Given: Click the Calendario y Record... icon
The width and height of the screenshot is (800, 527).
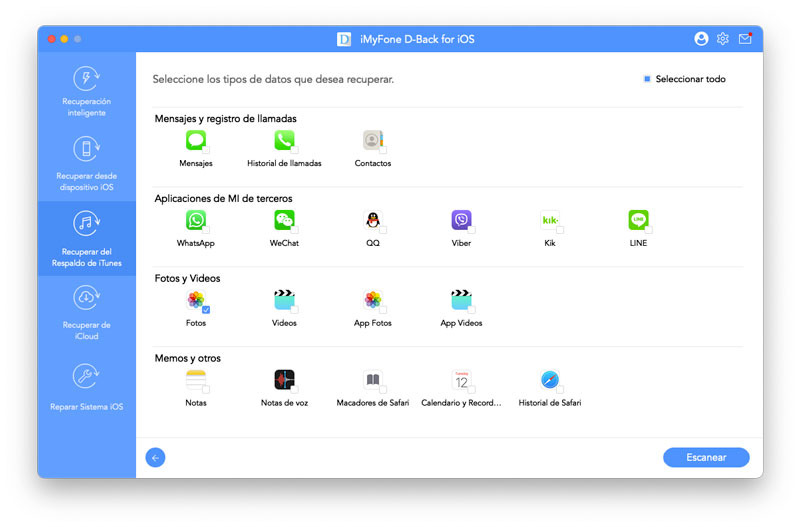Looking at the screenshot, I should (461, 380).
